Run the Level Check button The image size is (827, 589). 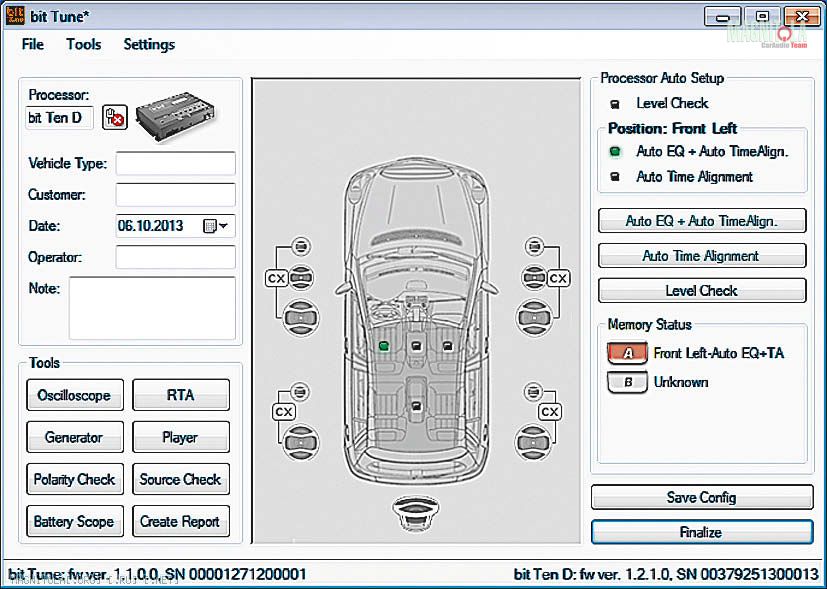point(702,291)
